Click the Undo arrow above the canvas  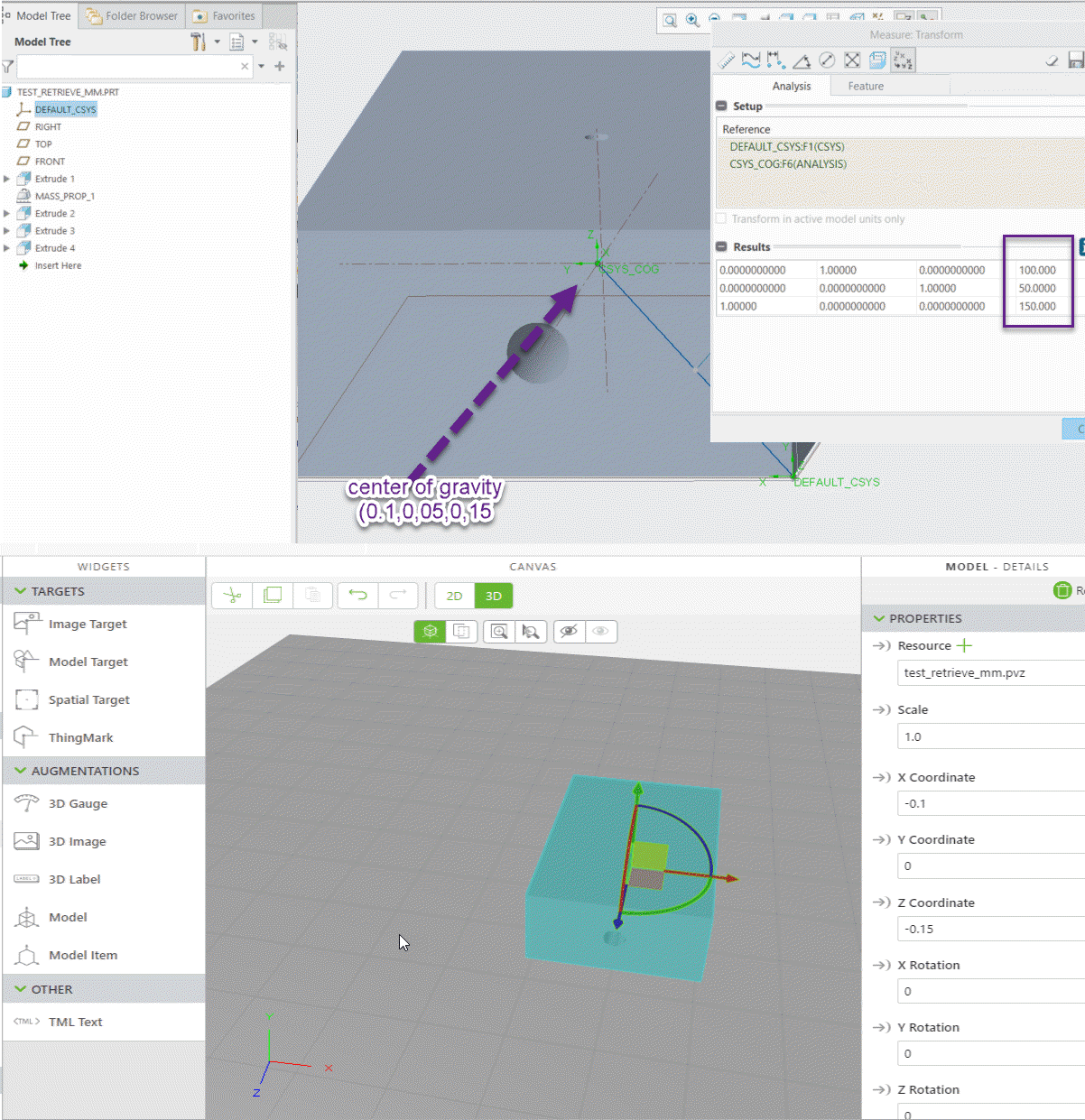[357, 596]
